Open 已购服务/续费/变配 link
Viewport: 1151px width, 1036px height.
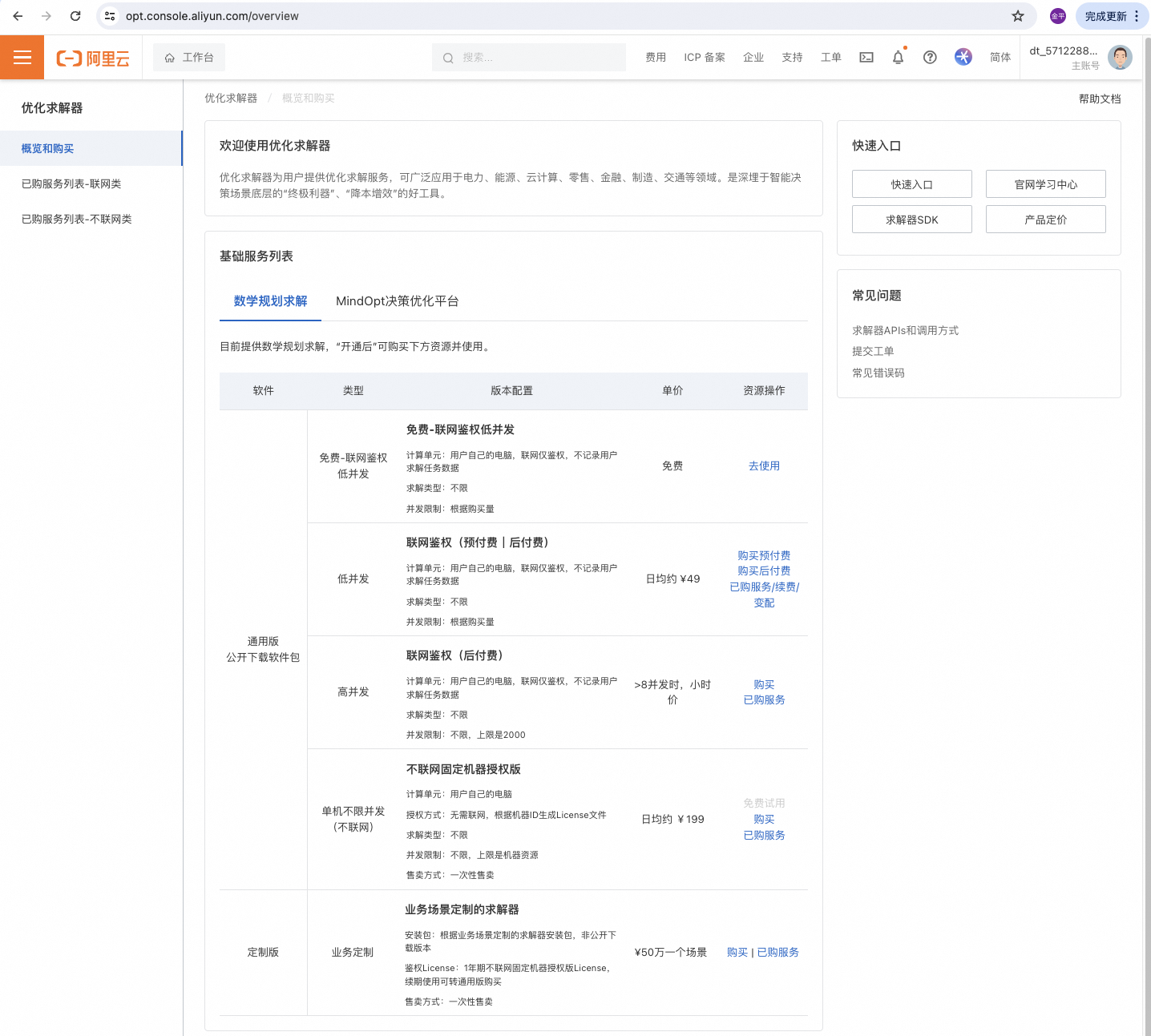tap(764, 595)
